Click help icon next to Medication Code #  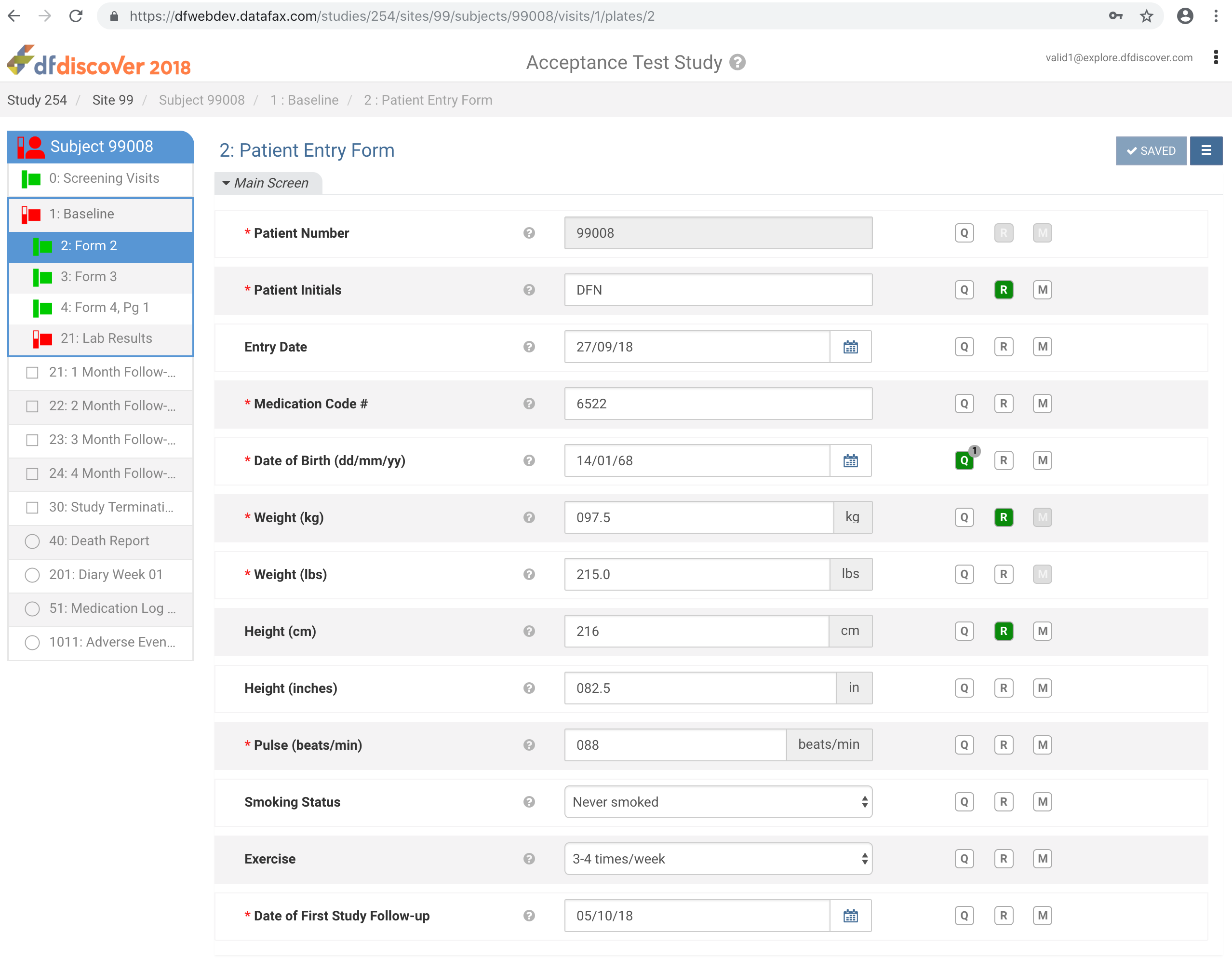[x=529, y=404]
